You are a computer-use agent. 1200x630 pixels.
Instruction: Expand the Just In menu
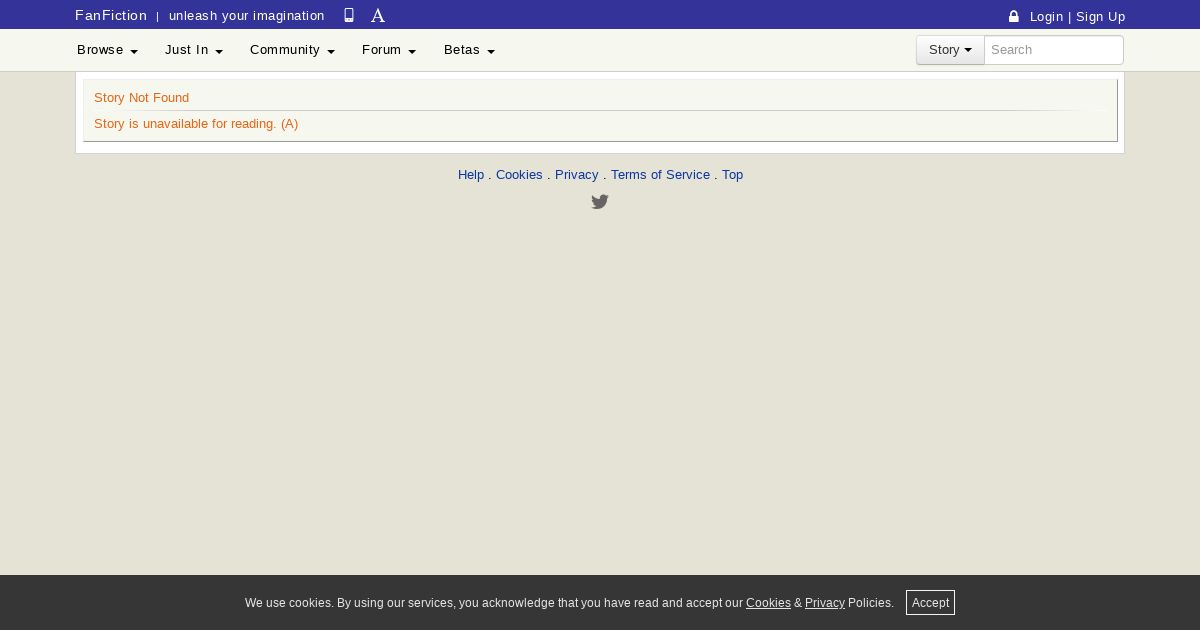[x=194, y=50]
